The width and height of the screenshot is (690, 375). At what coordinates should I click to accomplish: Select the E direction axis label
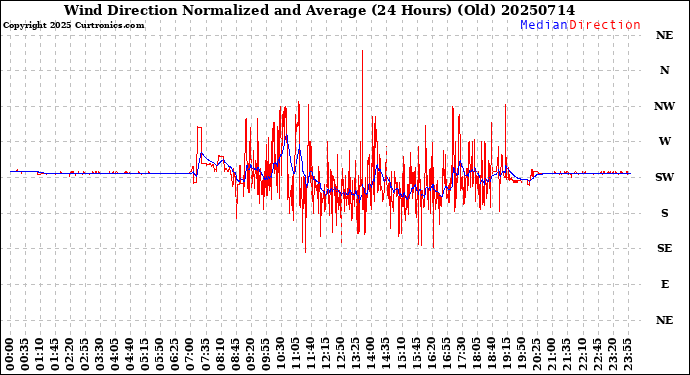(664, 284)
